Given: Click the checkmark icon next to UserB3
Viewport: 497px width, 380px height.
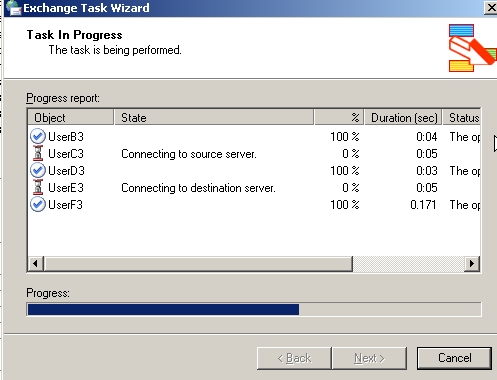Looking at the screenshot, I should [38, 136].
